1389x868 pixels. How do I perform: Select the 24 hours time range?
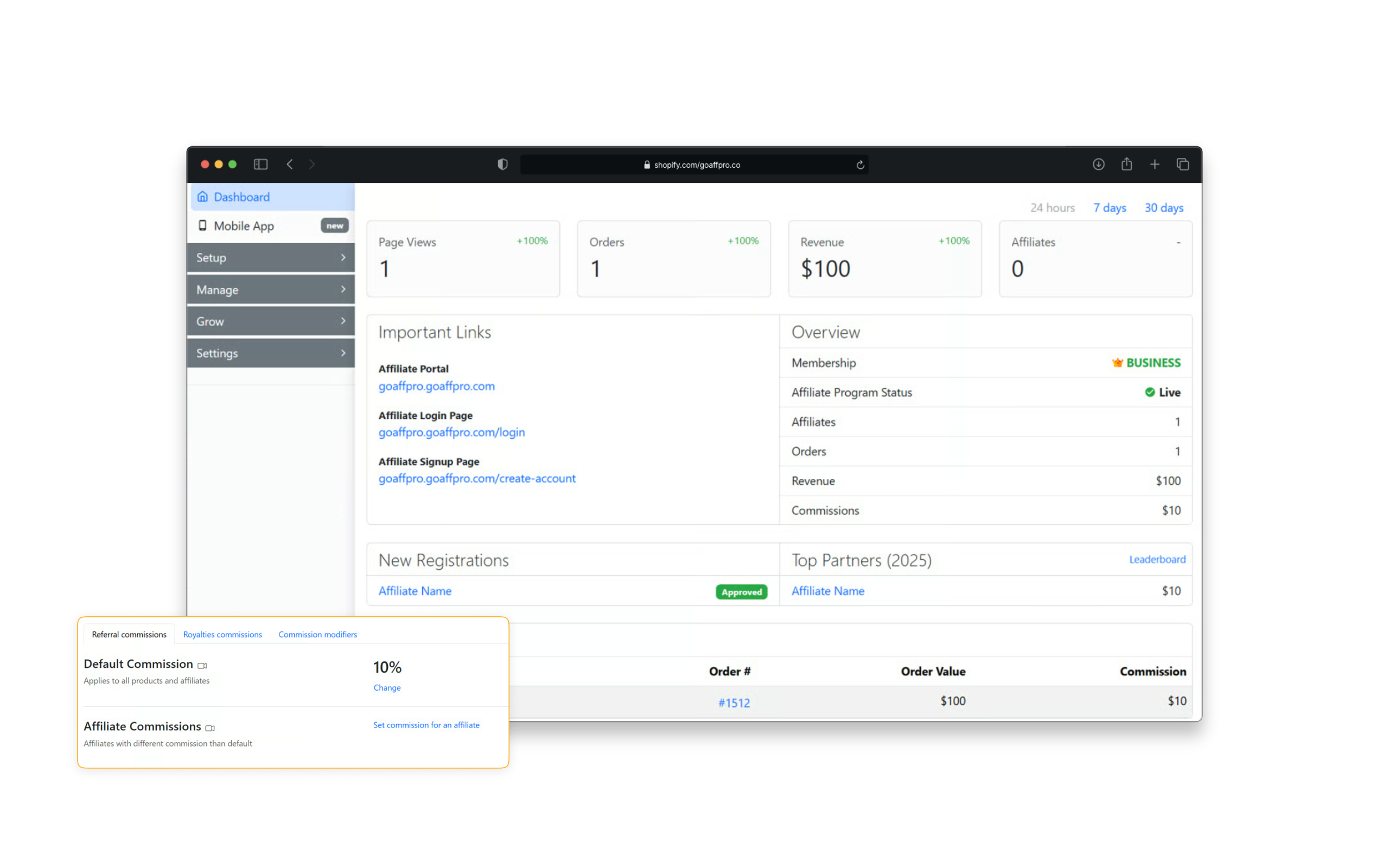tap(1052, 208)
